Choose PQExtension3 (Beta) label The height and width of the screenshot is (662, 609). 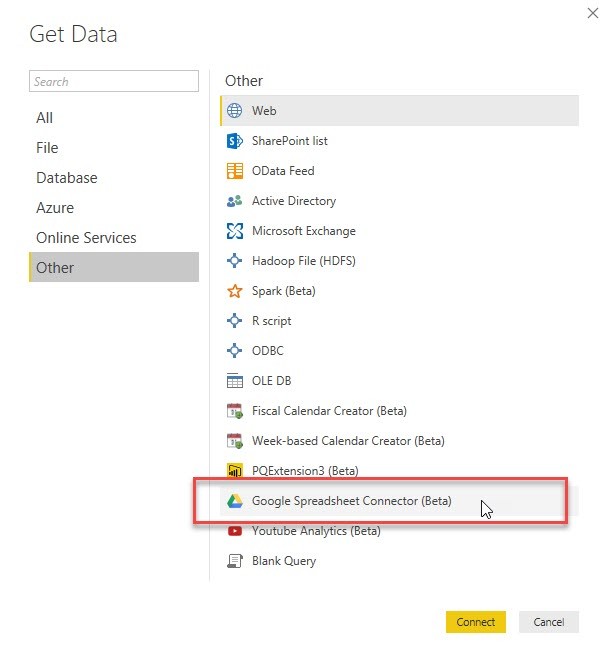click(x=305, y=471)
